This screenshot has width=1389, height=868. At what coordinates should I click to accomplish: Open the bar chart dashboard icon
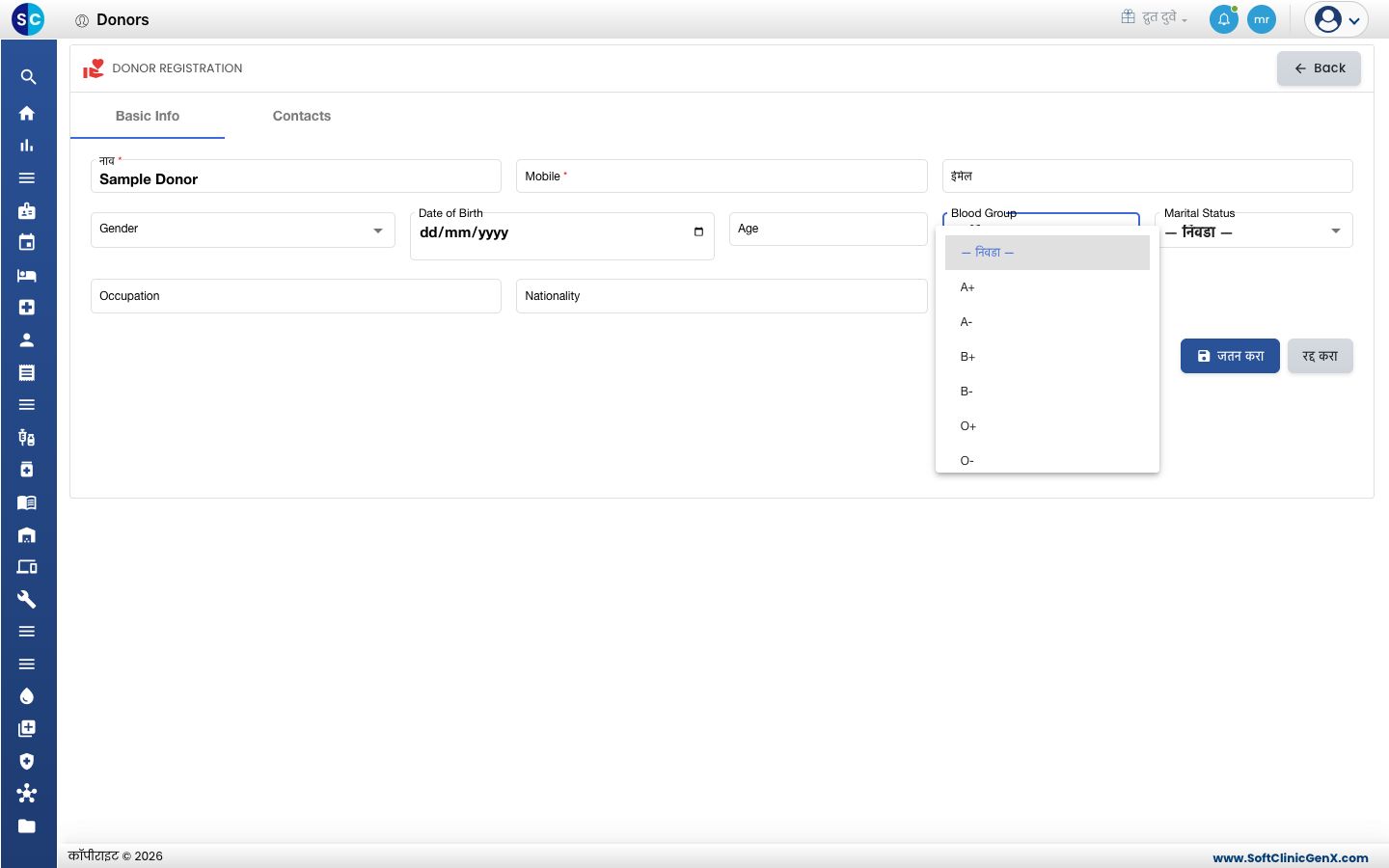(27, 146)
